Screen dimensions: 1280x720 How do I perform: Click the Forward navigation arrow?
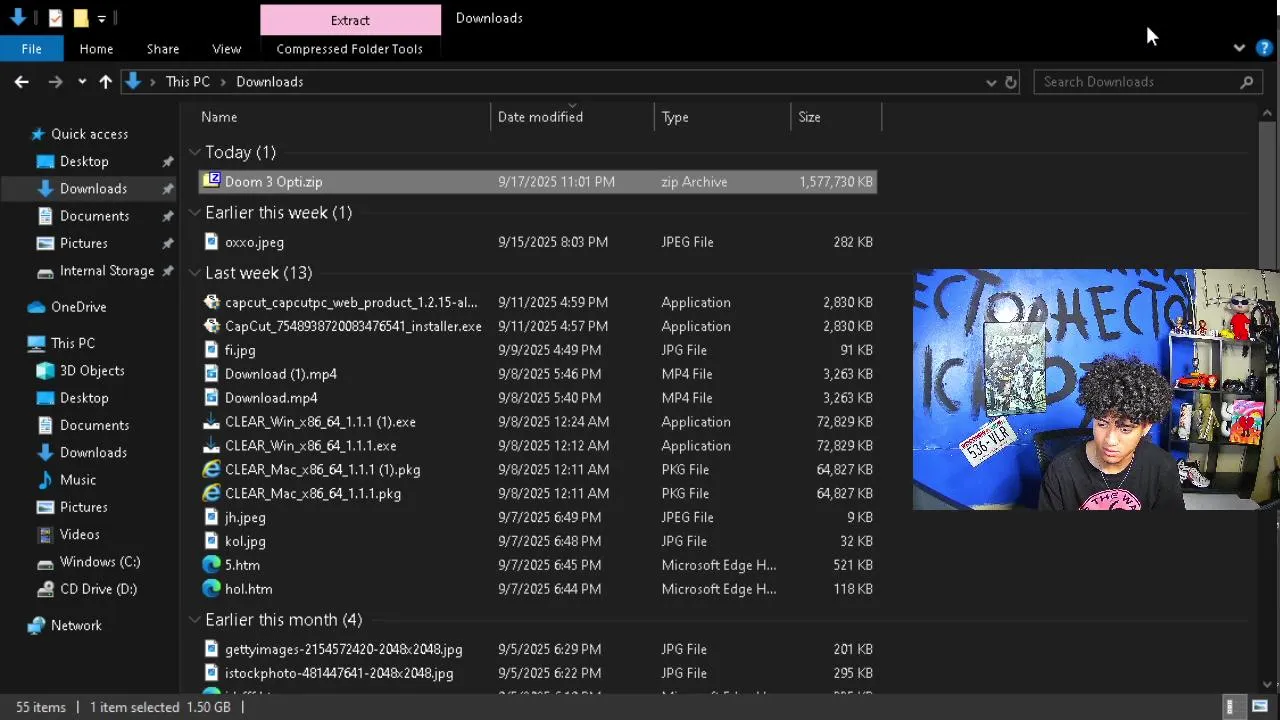pos(56,82)
